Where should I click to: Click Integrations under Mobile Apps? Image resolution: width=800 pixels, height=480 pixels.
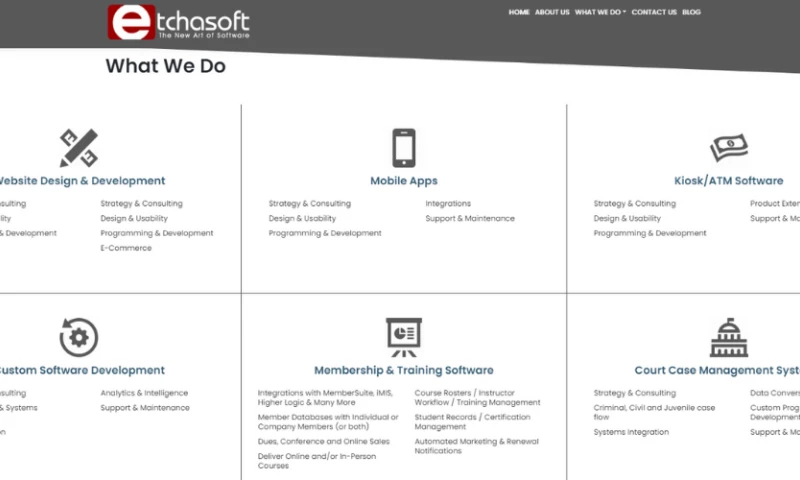(448, 204)
